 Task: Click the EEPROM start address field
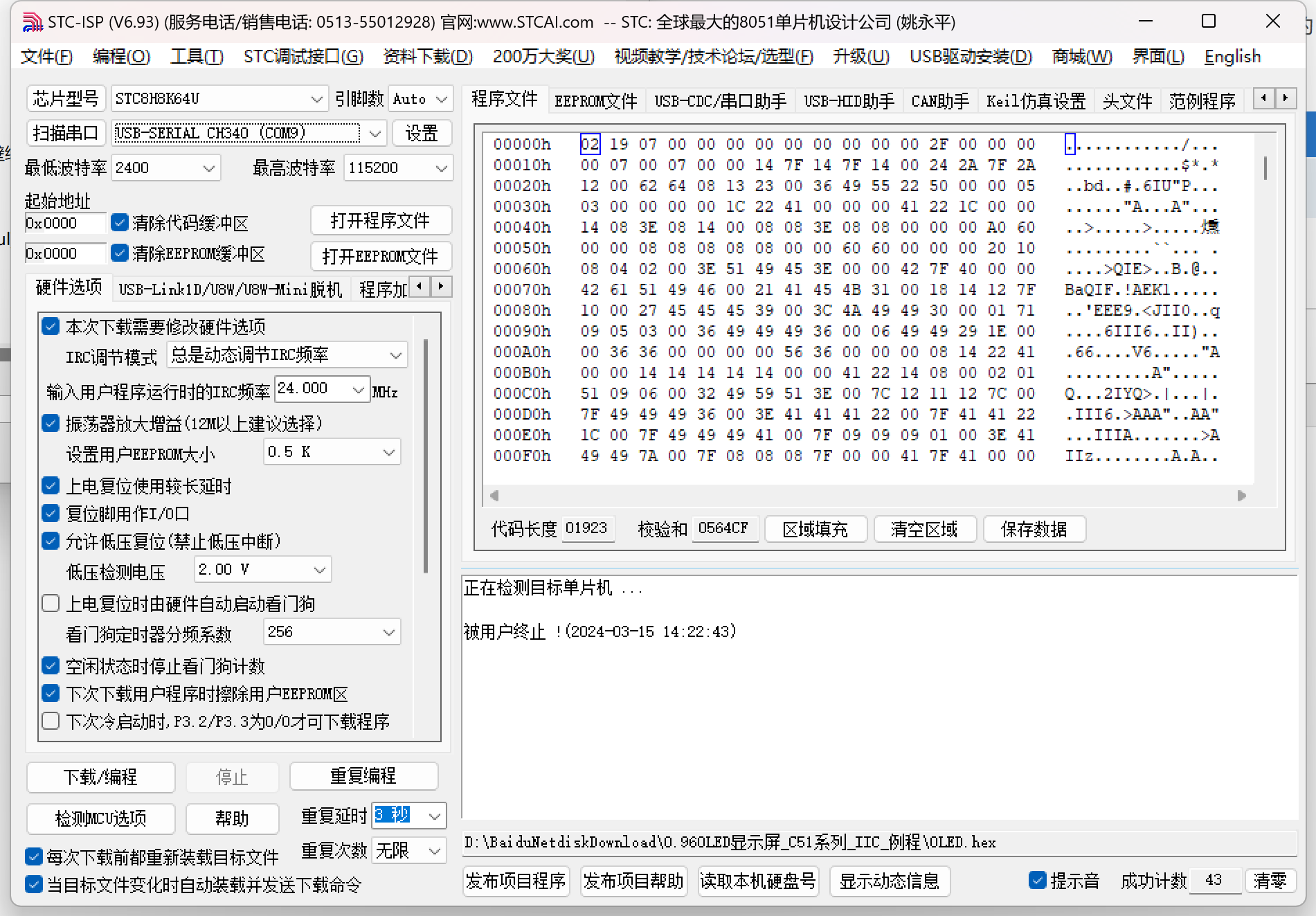tap(66, 253)
